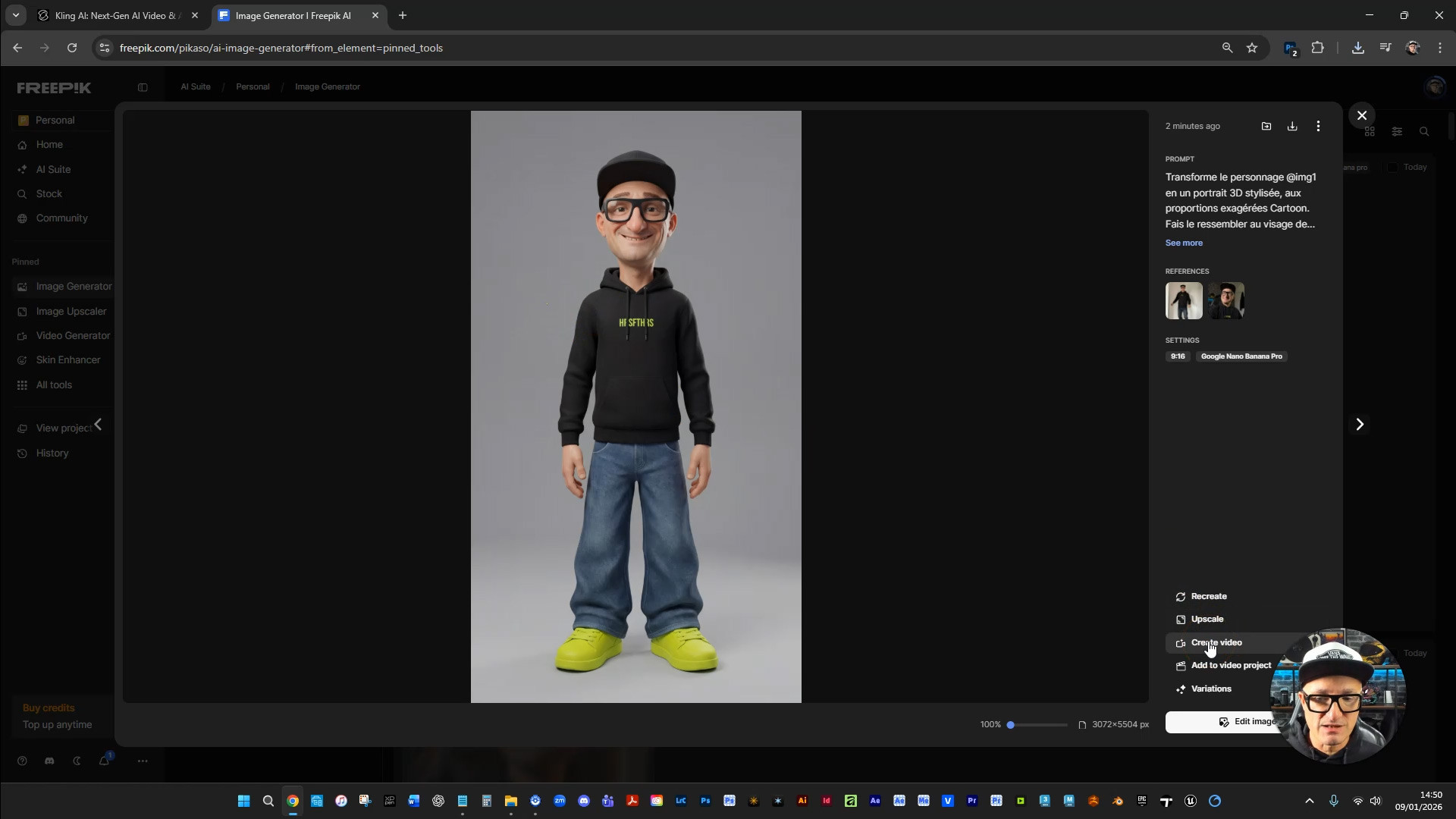Go to previous image arrow
The height and width of the screenshot is (819, 1456).
[98, 425]
